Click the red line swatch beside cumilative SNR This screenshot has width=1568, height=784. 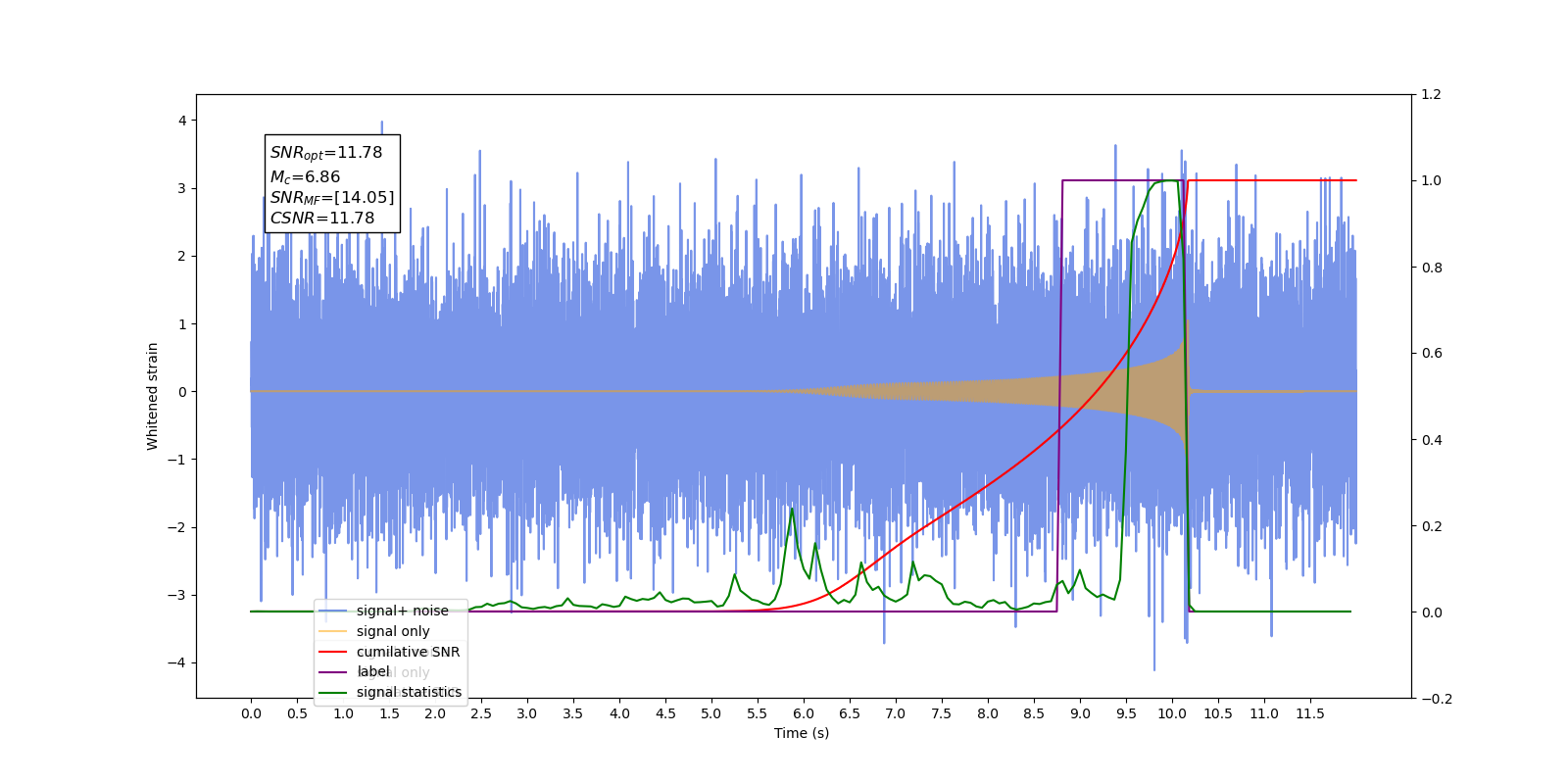click(333, 652)
